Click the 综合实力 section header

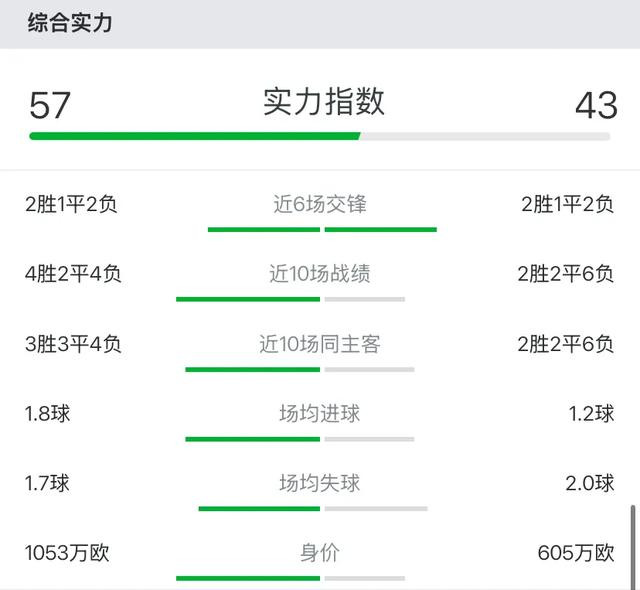(x=70, y=22)
